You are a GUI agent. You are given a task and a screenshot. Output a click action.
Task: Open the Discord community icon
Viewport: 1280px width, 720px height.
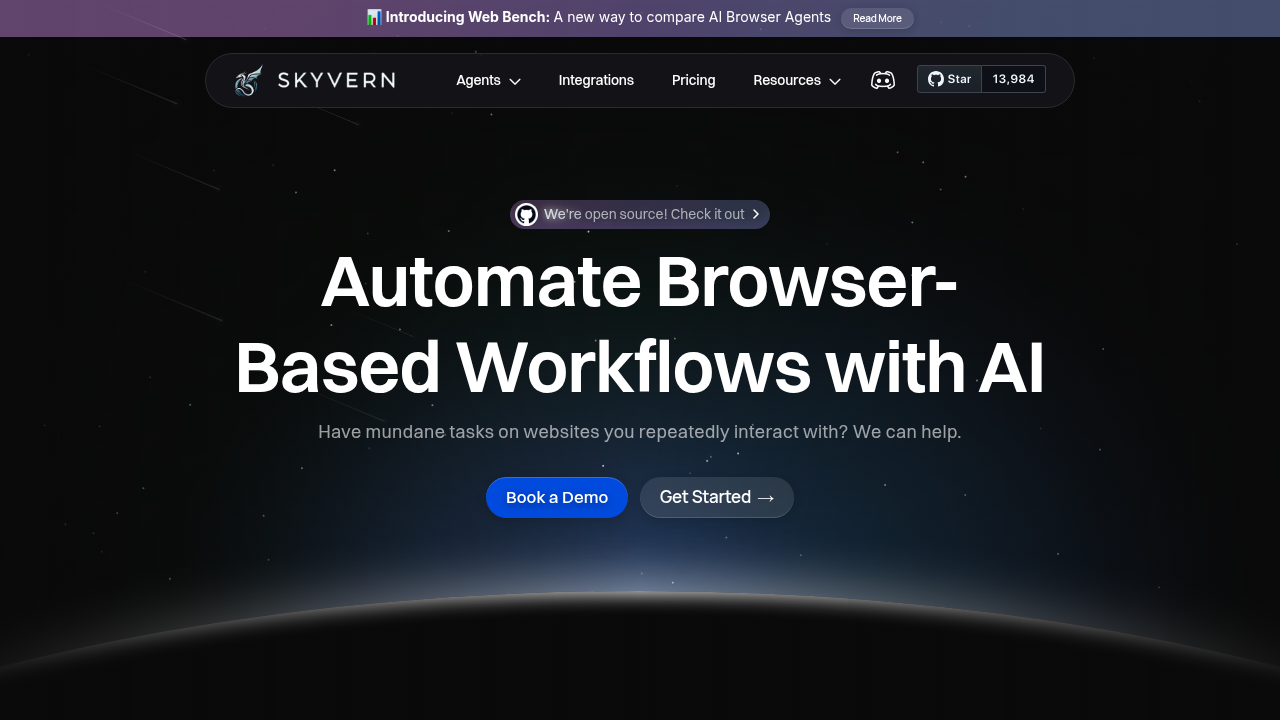[883, 79]
